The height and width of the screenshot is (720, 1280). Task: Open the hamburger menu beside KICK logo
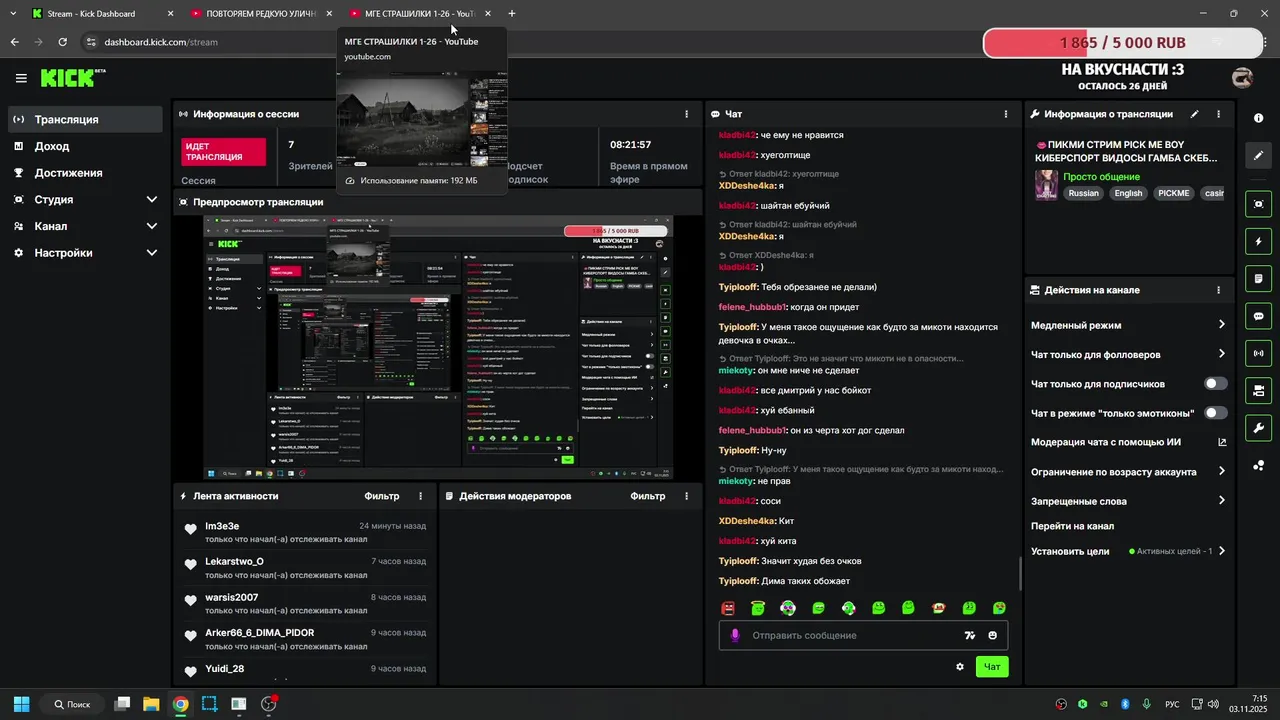pyautogui.click(x=21, y=78)
